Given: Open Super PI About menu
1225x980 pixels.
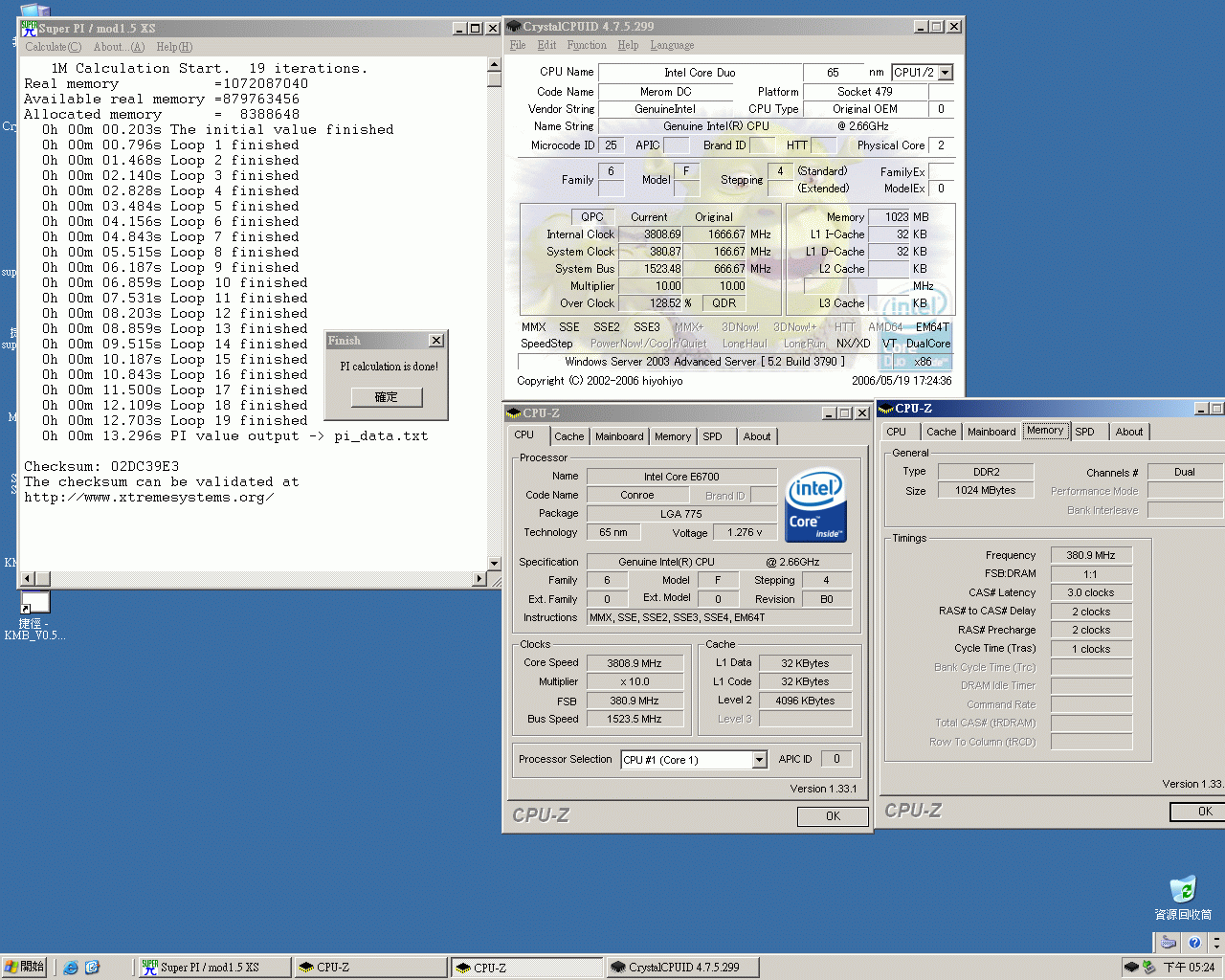Looking at the screenshot, I should (x=120, y=47).
